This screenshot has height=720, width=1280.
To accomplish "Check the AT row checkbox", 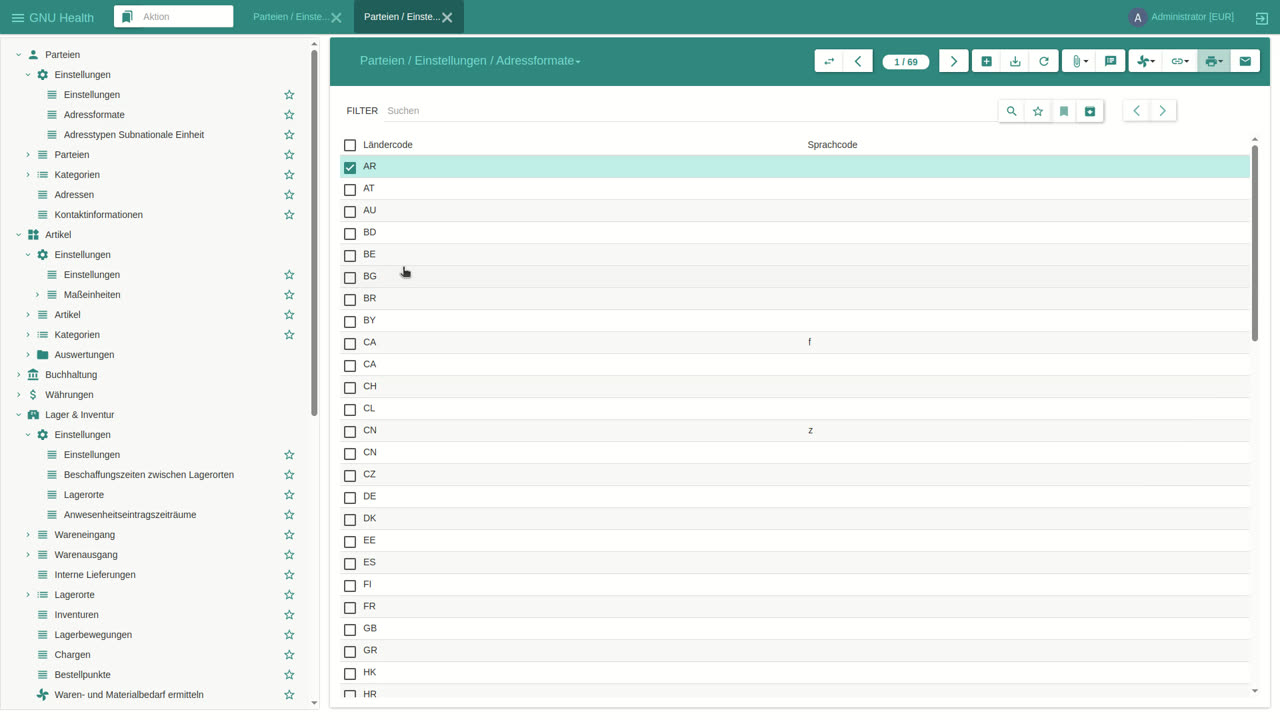I will click(x=350, y=190).
